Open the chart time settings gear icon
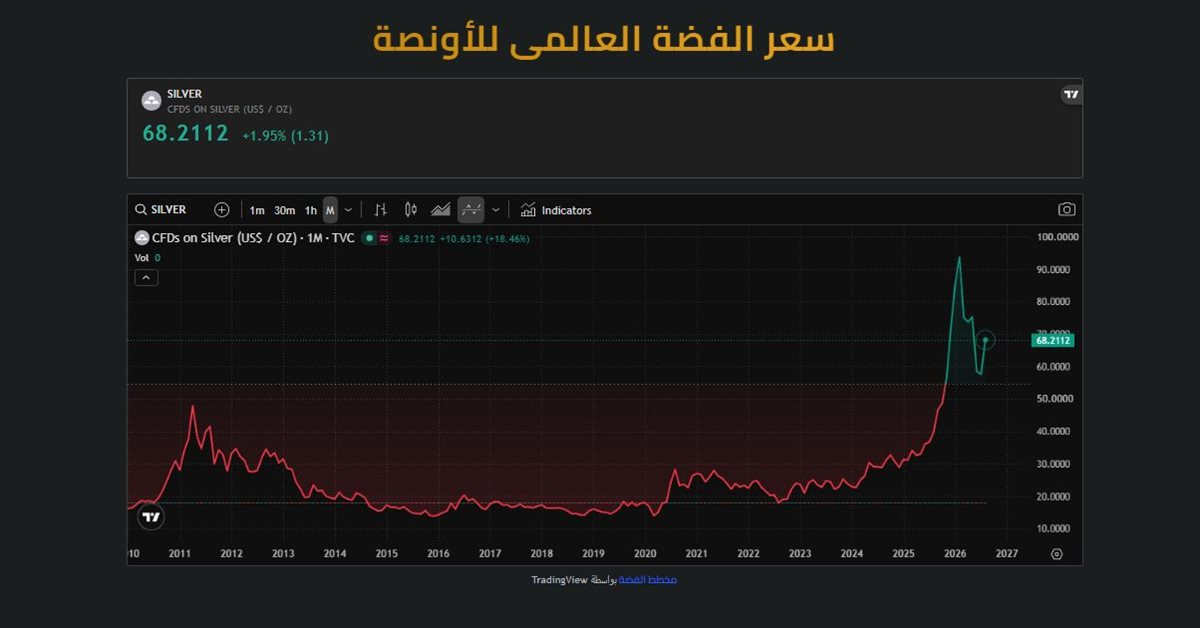Viewport: 1200px width, 628px height. (1056, 553)
